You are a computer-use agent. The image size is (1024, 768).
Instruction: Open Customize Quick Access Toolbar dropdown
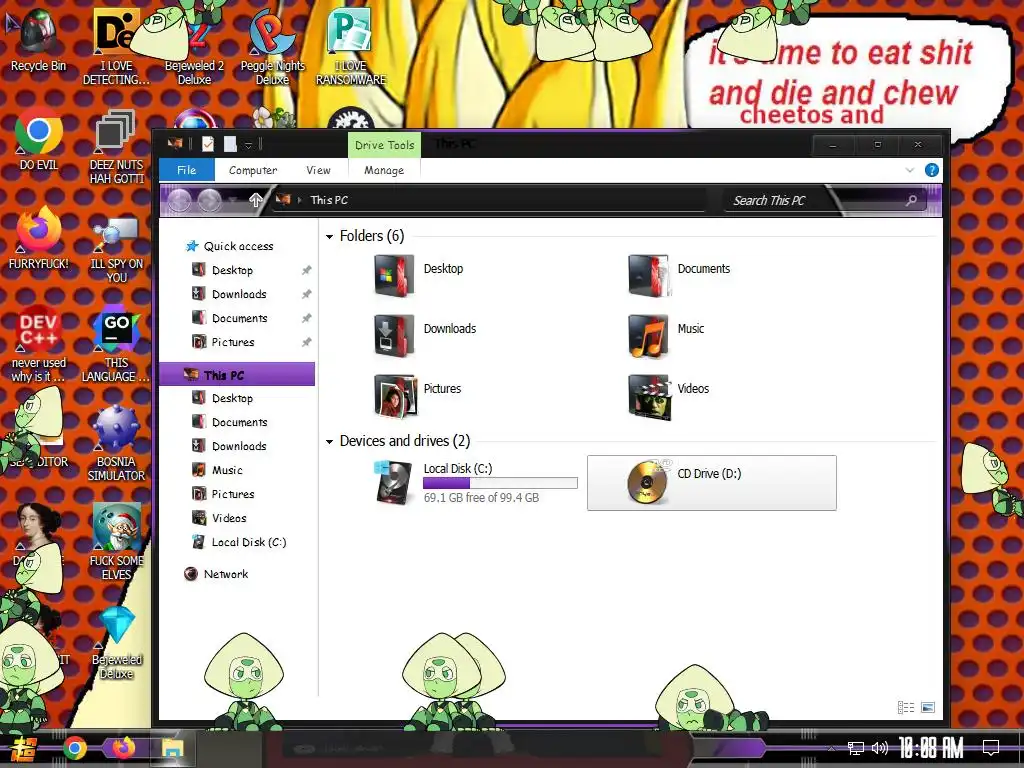(x=248, y=145)
